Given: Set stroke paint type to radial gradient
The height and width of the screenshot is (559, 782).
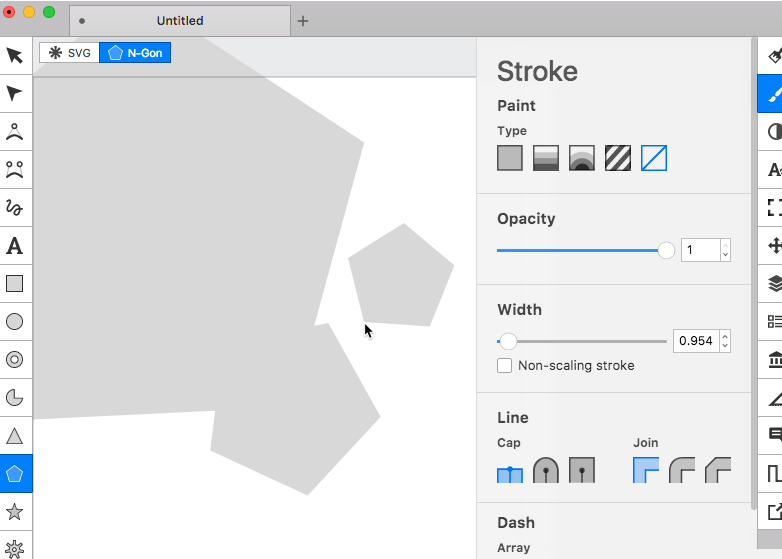Looking at the screenshot, I should 582,158.
